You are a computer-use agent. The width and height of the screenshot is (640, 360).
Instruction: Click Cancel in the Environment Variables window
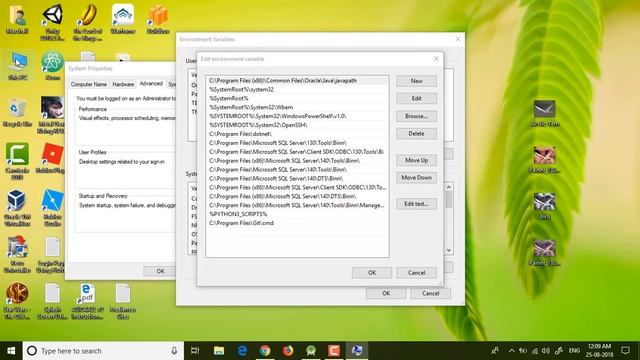(431, 293)
